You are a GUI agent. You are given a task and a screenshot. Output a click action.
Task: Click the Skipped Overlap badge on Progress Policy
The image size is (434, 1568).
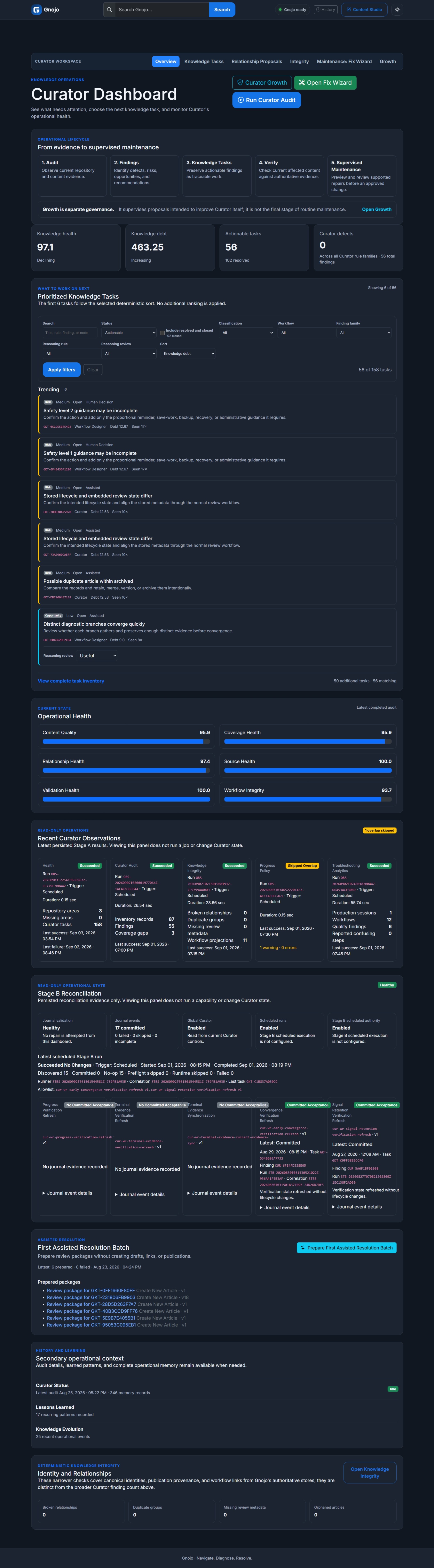point(302,865)
